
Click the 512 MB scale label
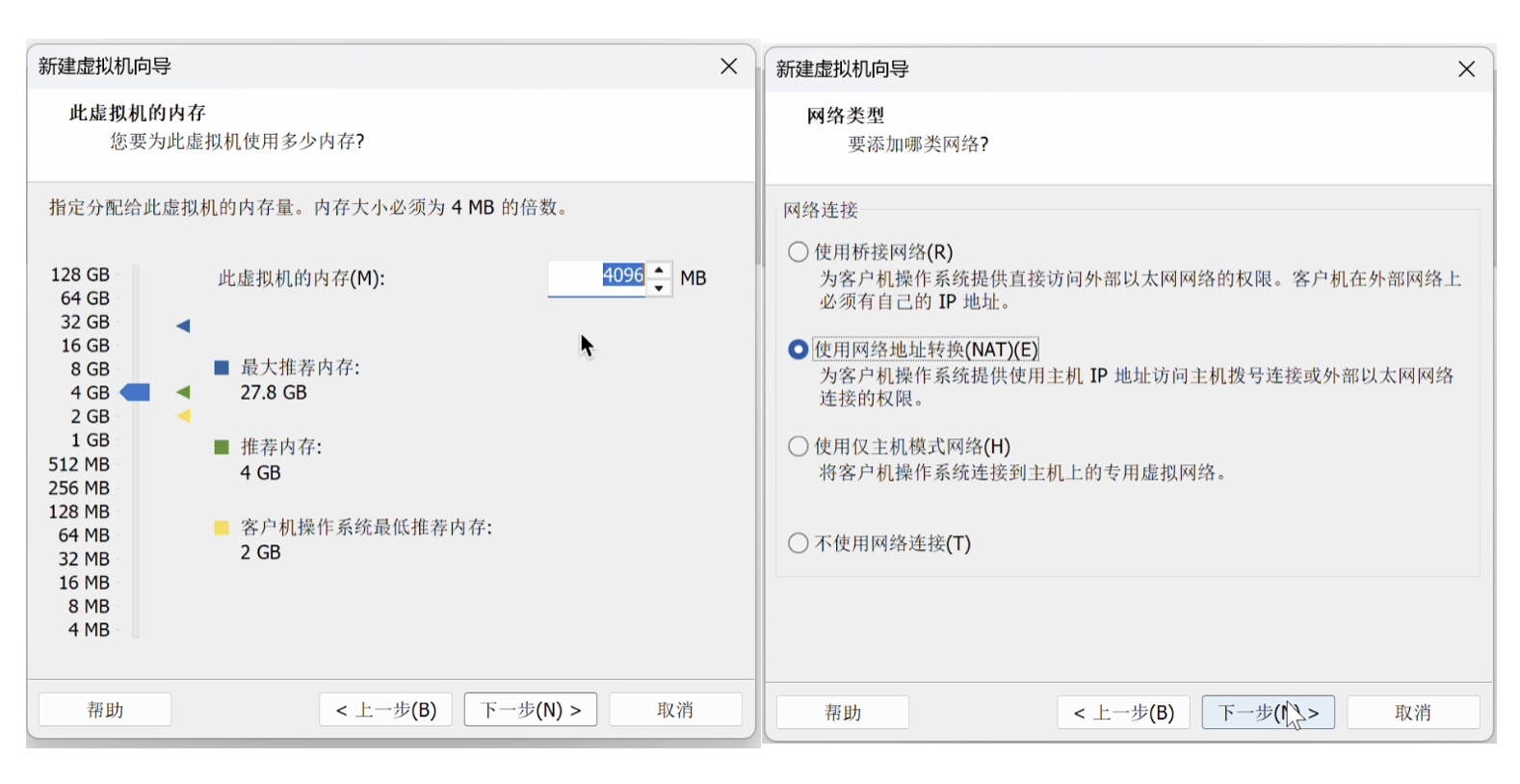pos(79,464)
